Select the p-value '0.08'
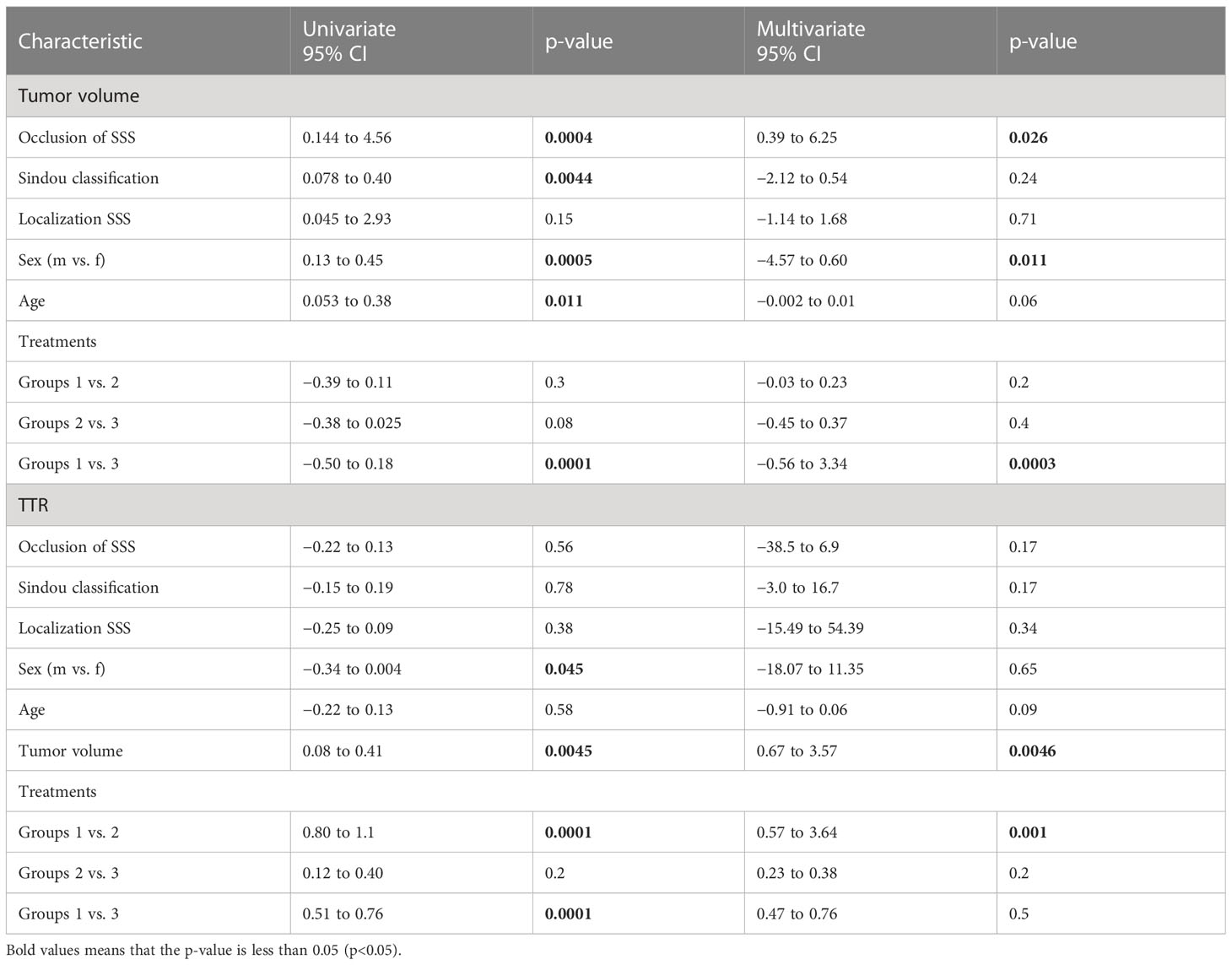This screenshot has width=1232, height=965. [559, 423]
